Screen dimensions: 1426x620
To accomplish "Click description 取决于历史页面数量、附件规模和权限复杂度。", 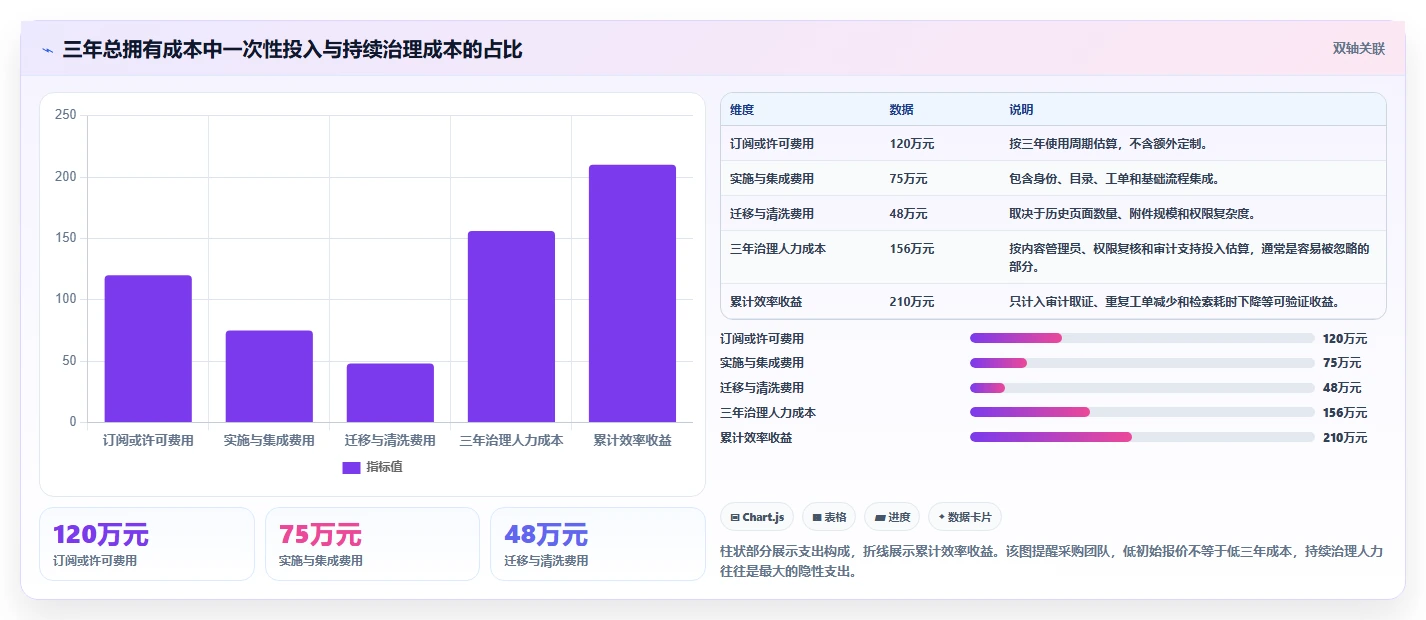I will pos(1132,214).
